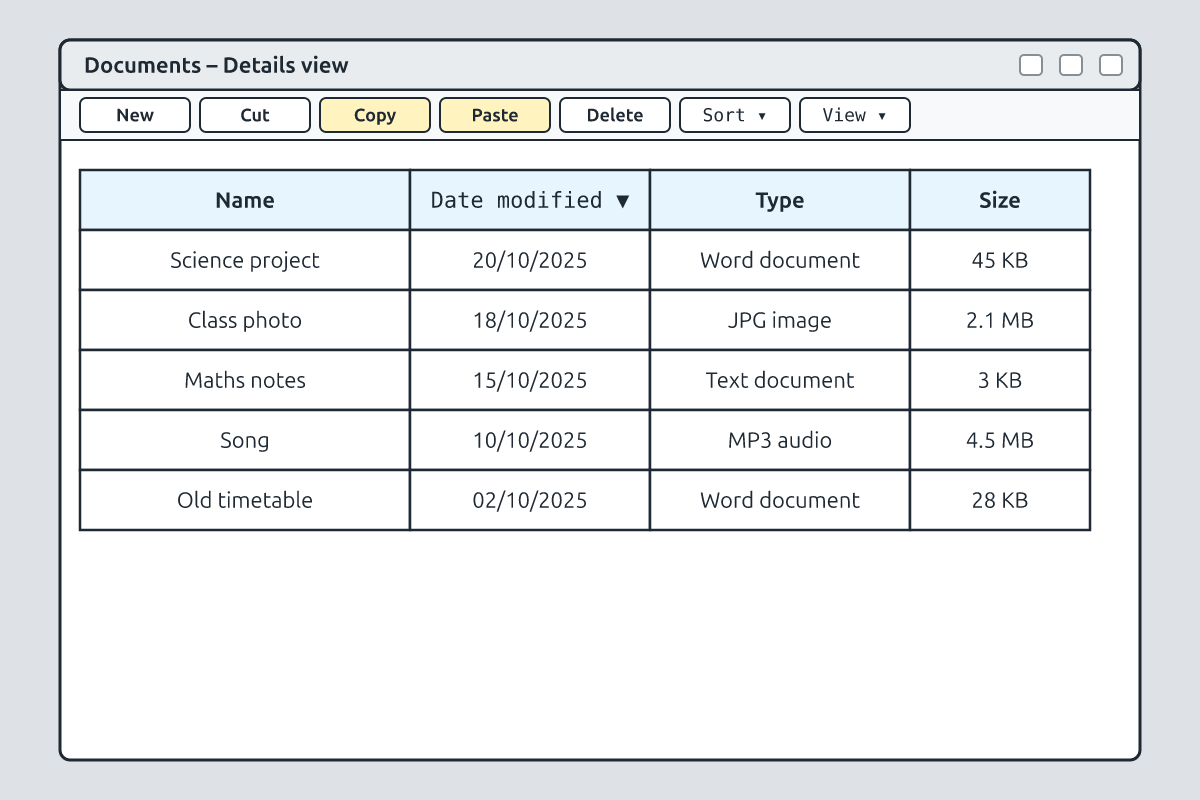Click the date 10/10/2025

click(x=530, y=440)
